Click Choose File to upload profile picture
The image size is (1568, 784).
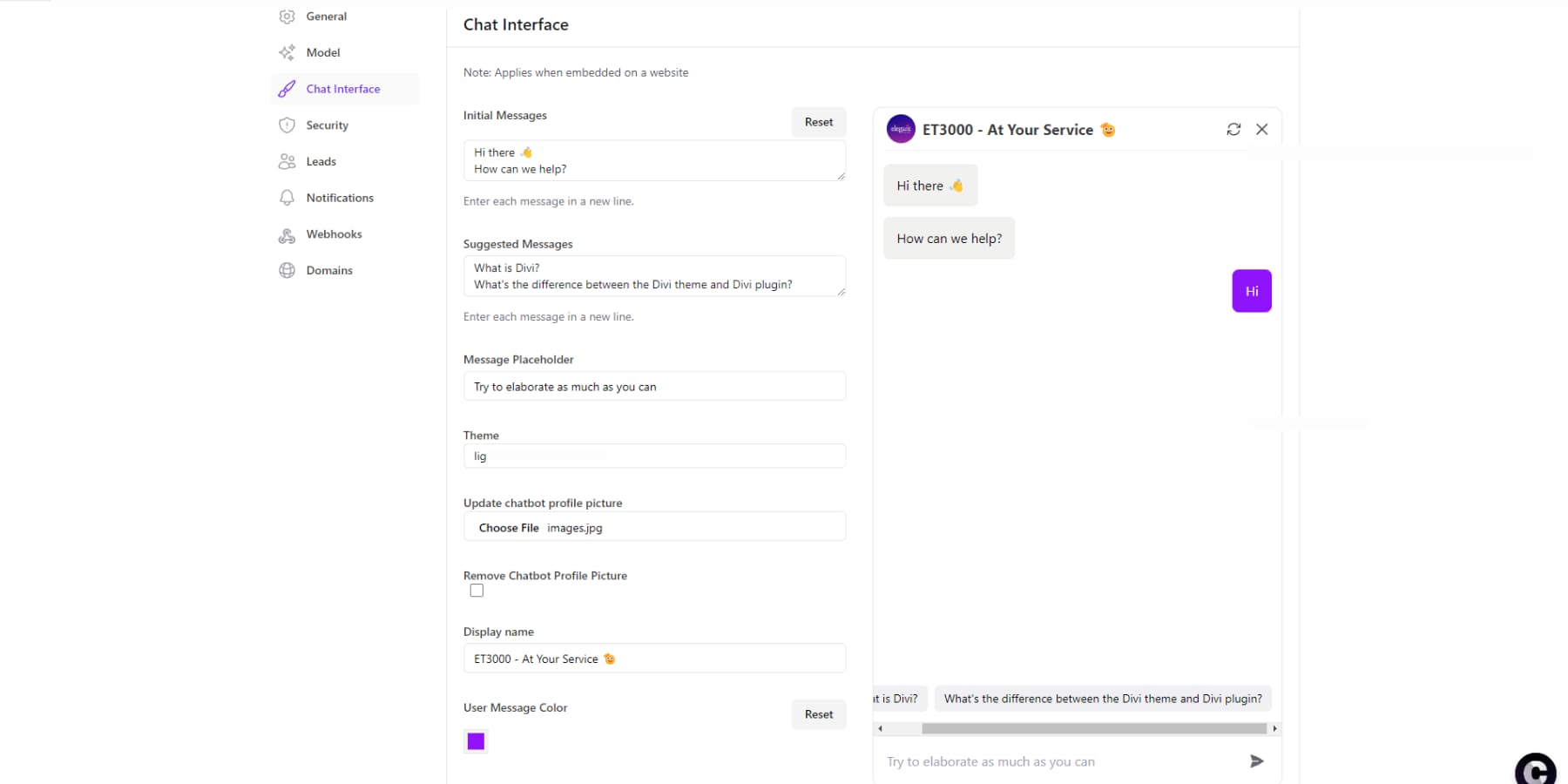pos(509,527)
